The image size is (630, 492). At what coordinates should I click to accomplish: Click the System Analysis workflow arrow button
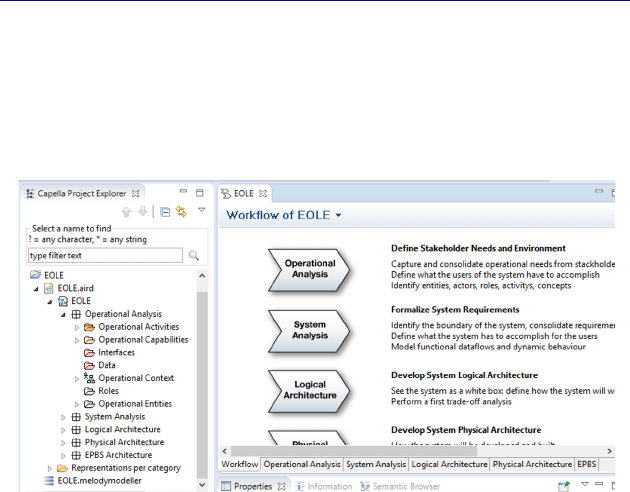click(x=309, y=331)
